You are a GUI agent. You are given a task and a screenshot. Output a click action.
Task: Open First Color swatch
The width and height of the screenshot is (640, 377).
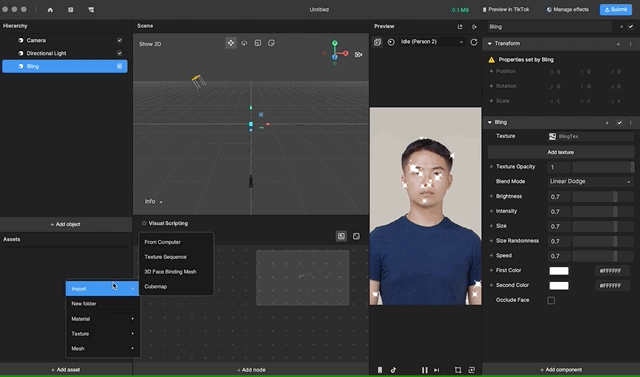[559, 271]
